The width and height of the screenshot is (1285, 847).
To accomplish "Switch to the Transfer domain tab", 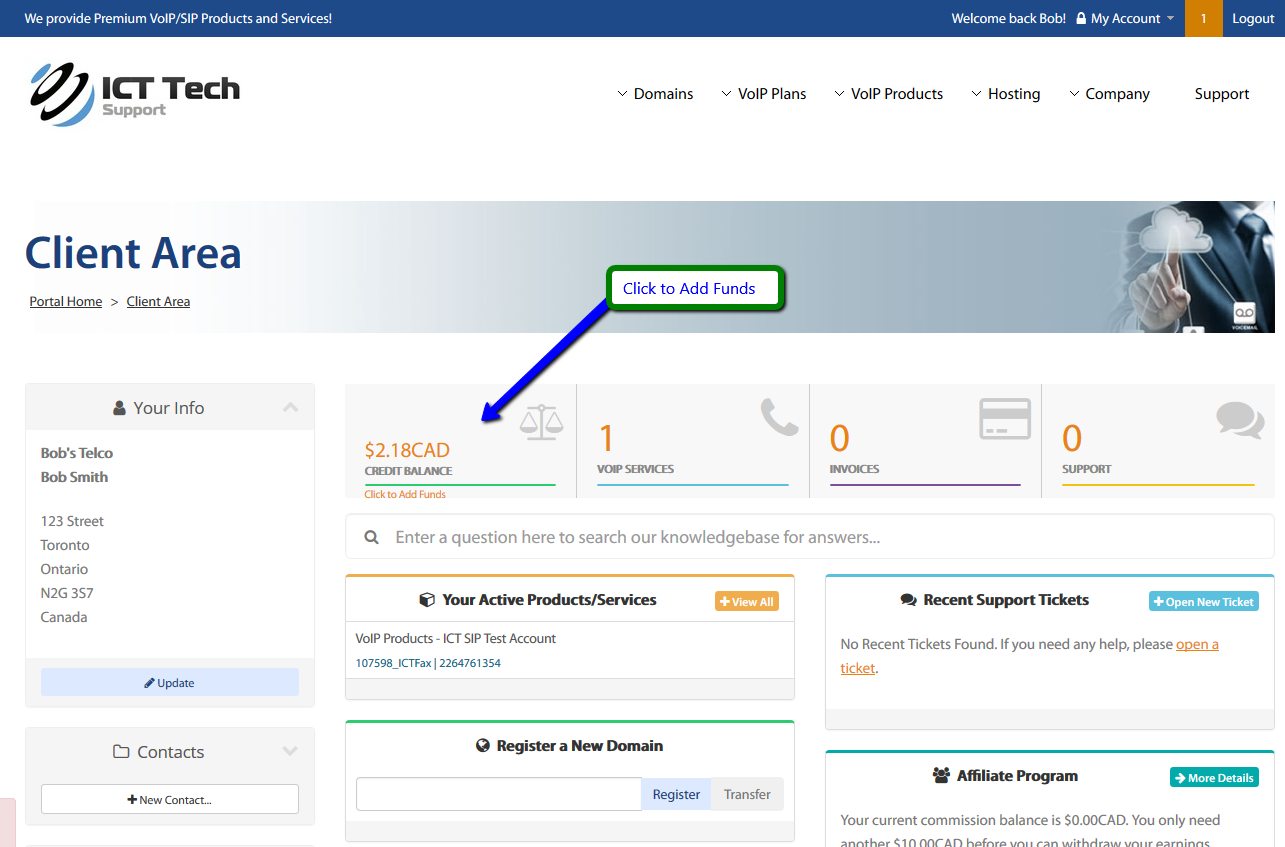I will (747, 795).
